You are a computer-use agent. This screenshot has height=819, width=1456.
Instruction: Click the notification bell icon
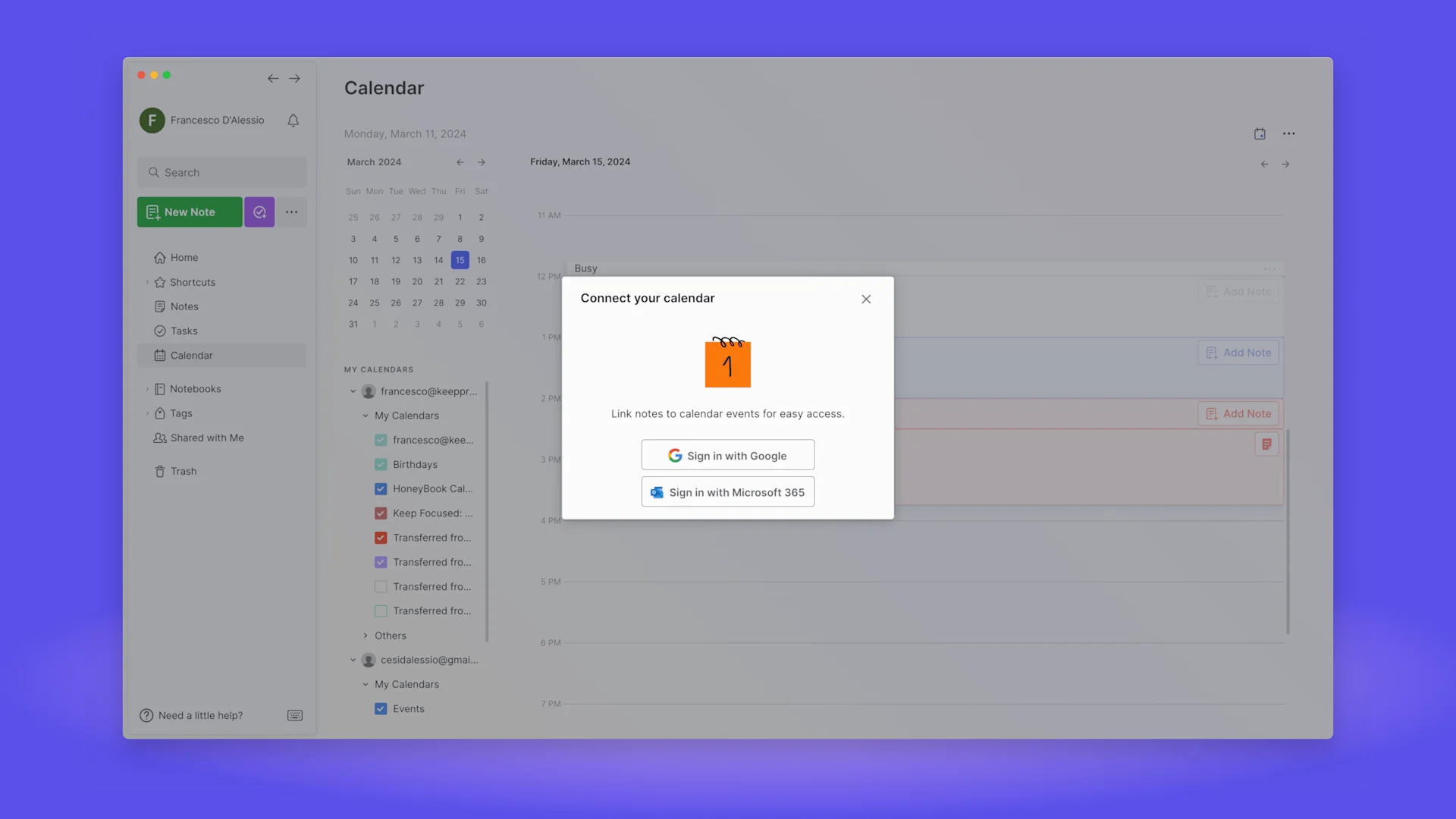coord(293,121)
